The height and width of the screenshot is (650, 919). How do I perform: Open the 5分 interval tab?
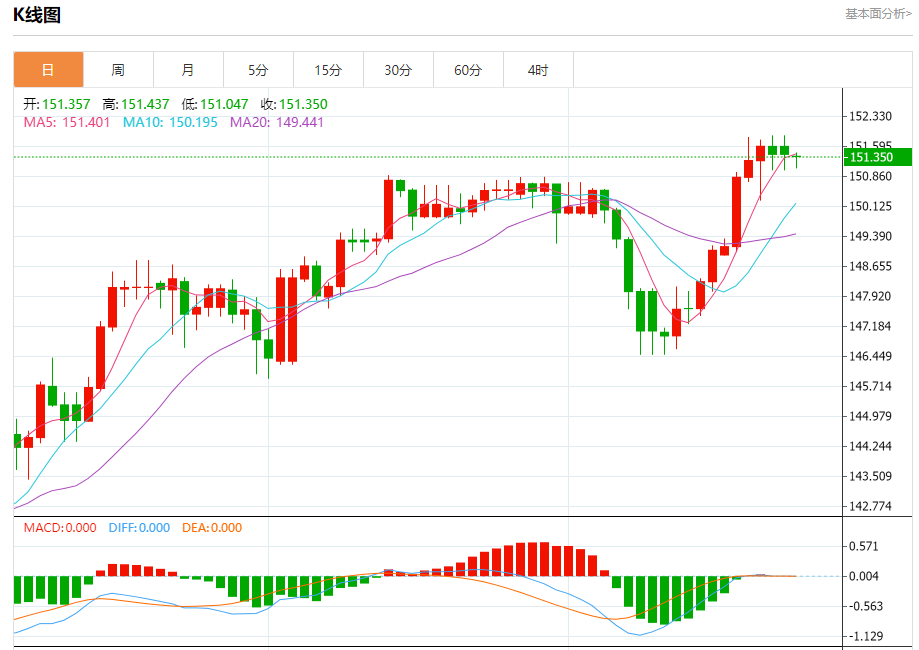coord(258,70)
